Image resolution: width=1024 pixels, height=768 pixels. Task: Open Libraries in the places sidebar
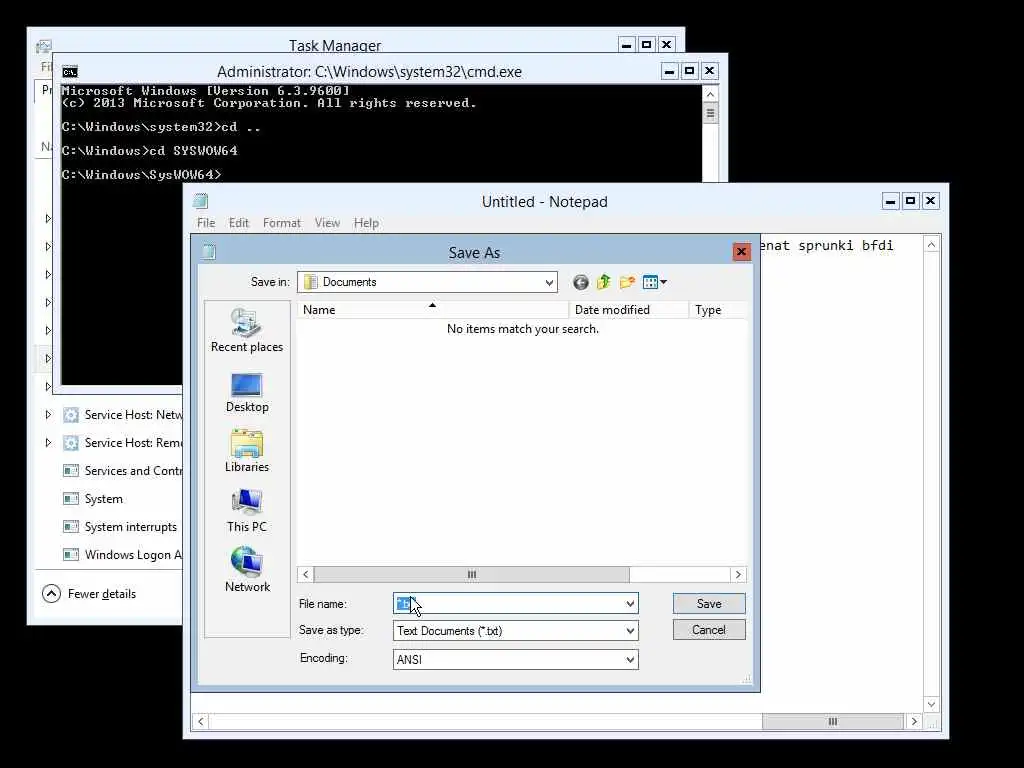[247, 451]
